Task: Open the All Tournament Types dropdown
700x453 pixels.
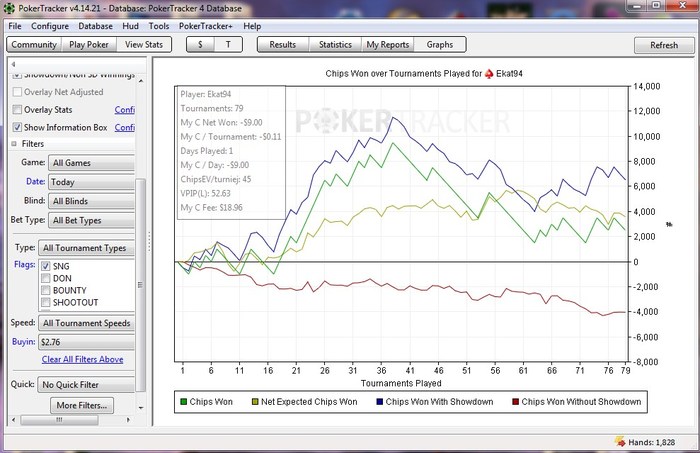Action: [87, 248]
